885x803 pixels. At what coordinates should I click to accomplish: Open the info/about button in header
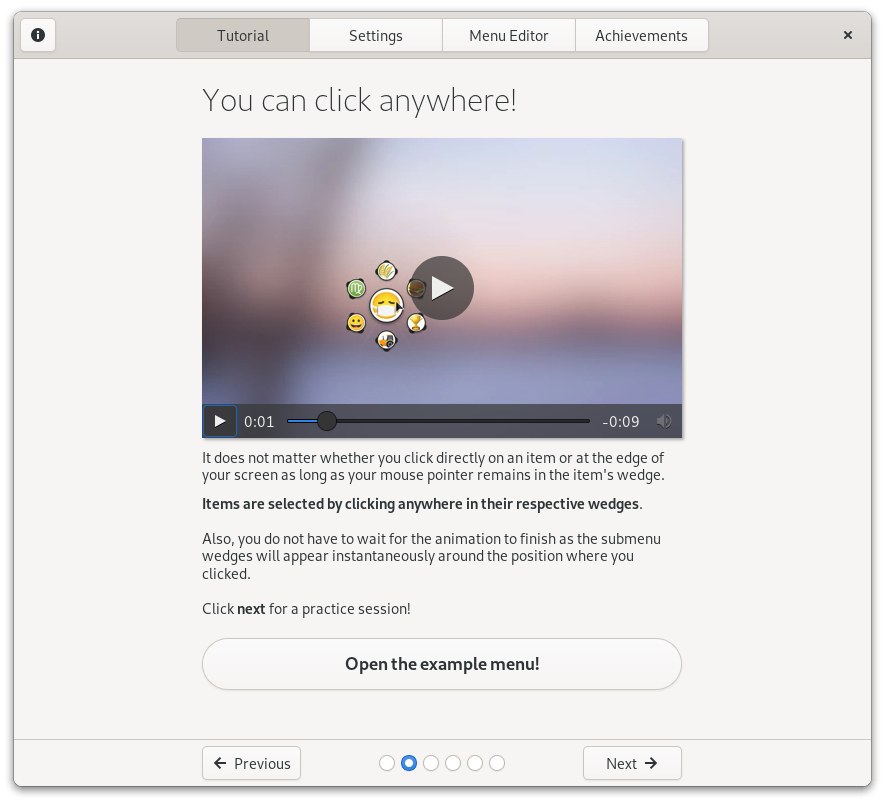[38, 35]
